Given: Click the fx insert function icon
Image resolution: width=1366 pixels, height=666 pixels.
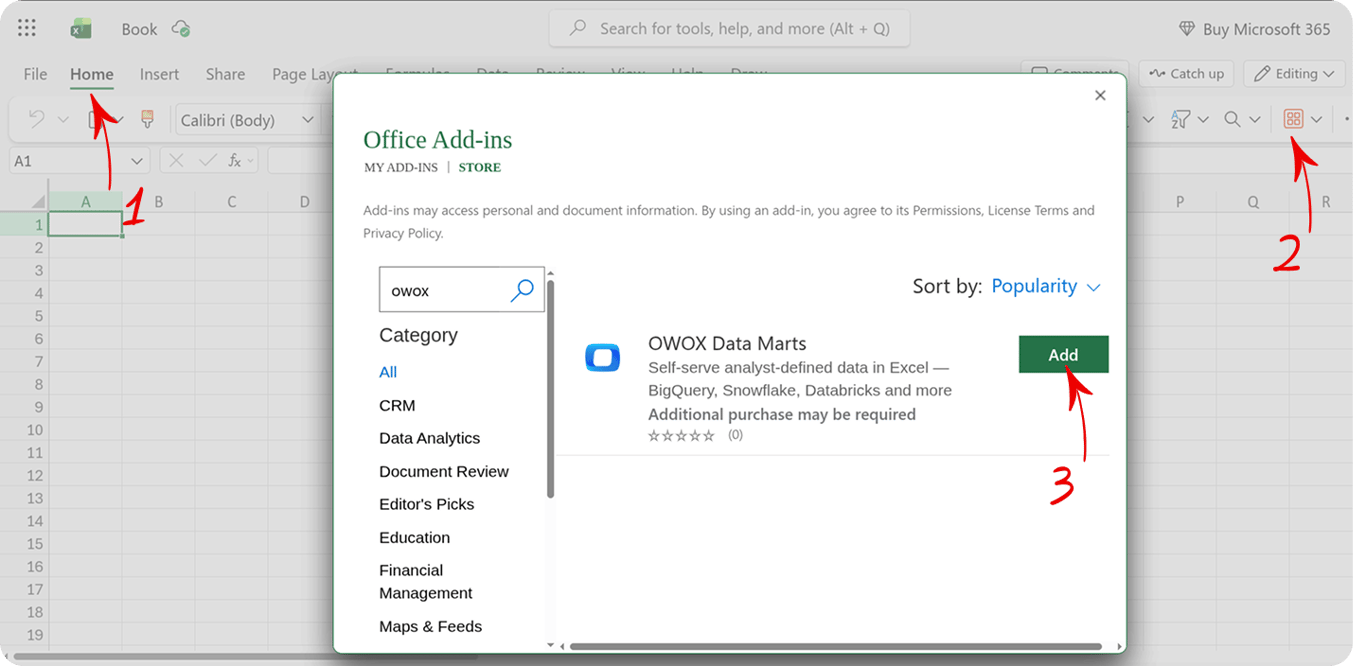Looking at the screenshot, I should tap(234, 160).
